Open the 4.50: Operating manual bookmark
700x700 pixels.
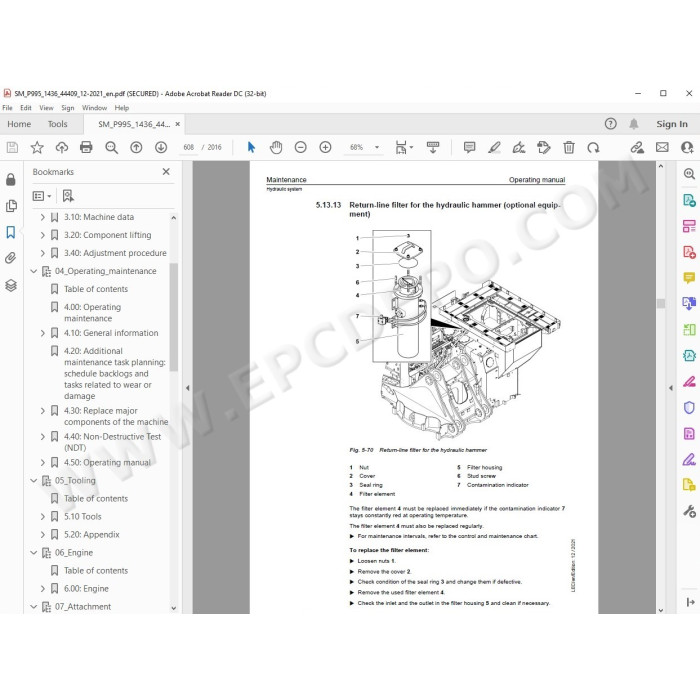click(107, 463)
